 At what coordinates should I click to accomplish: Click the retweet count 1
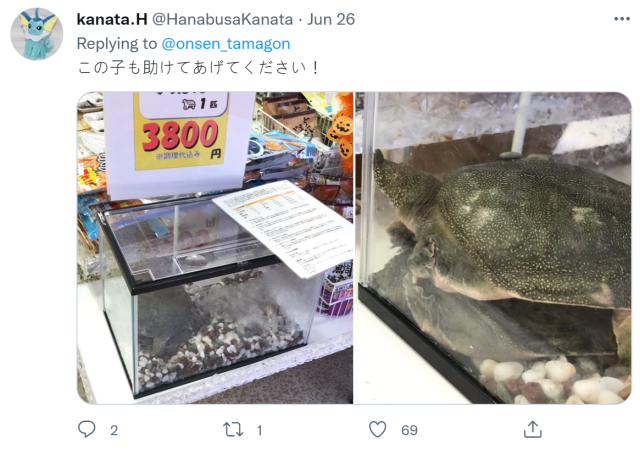click(x=259, y=430)
